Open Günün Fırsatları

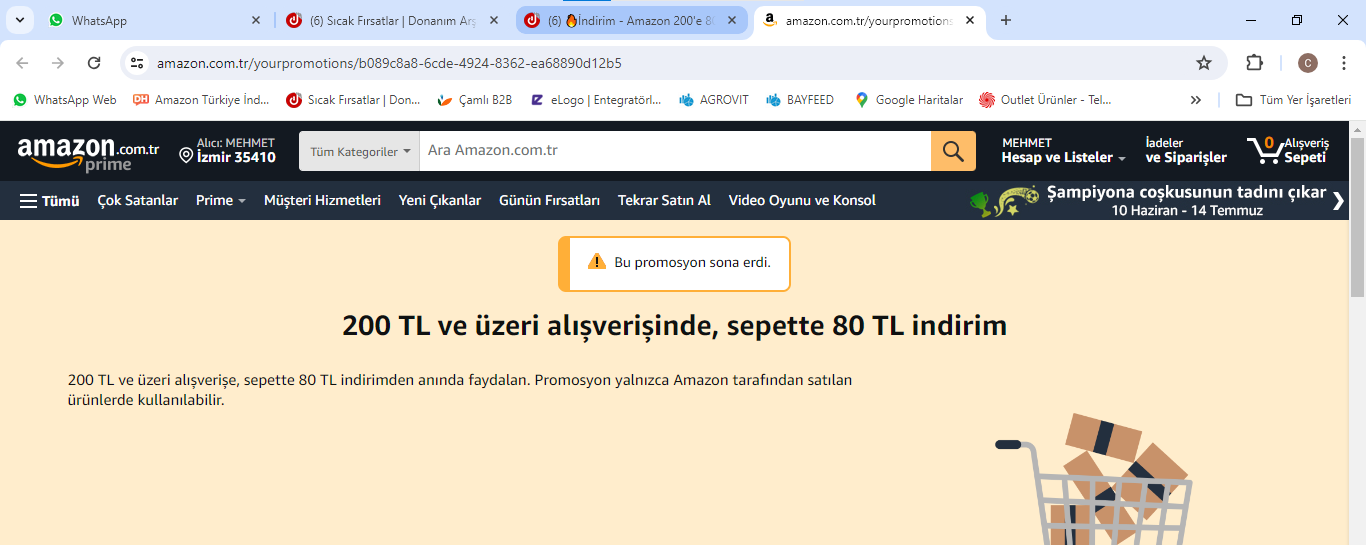click(x=550, y=200)
